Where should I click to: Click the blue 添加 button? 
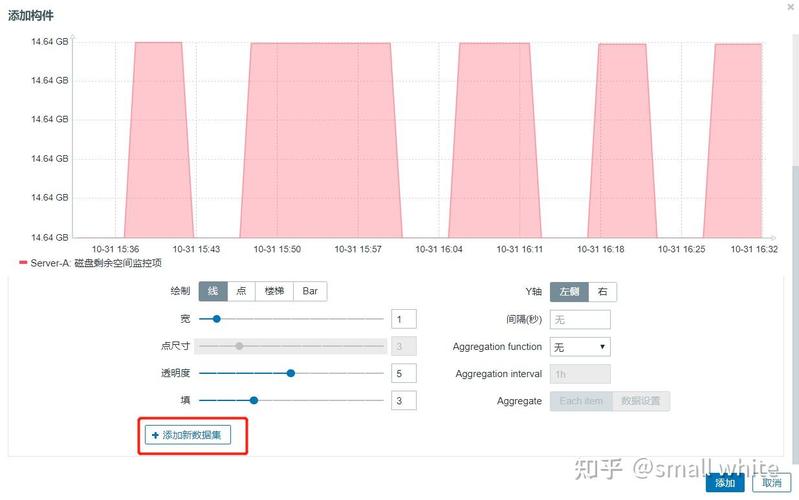[725, 483]
